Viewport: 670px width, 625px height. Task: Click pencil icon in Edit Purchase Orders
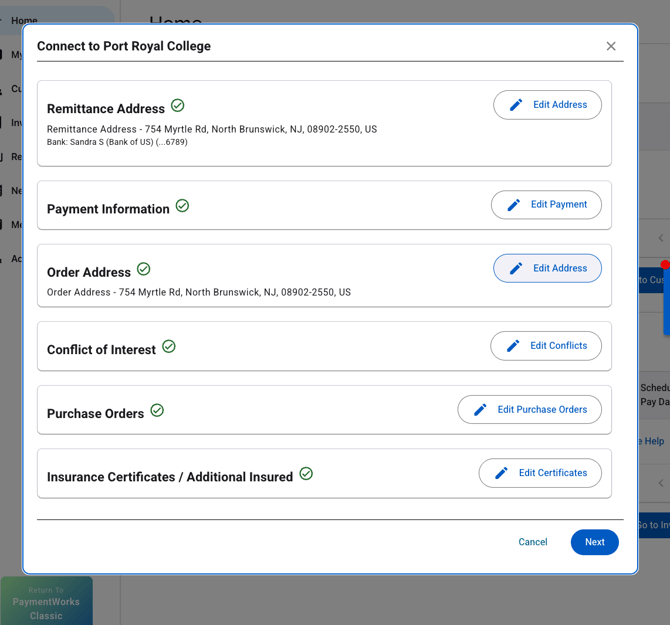[x=480, y=410]
